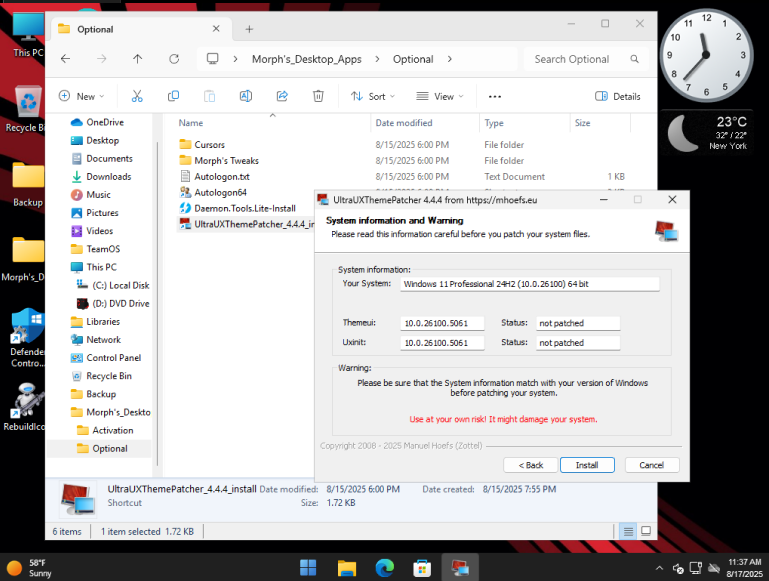769x581 pixels.
Task: Open File Explorer from the taskbar
Action: [x=346, y=568]
